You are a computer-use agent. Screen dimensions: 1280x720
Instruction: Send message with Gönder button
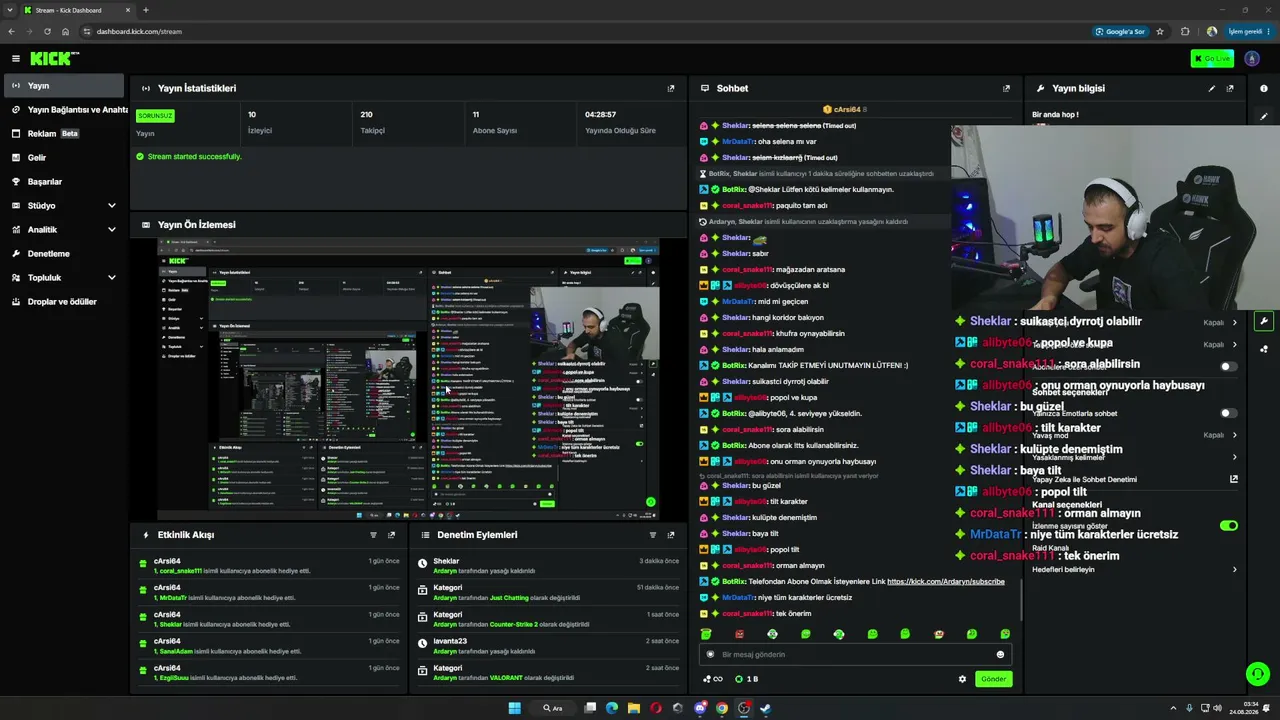point(993,679)
